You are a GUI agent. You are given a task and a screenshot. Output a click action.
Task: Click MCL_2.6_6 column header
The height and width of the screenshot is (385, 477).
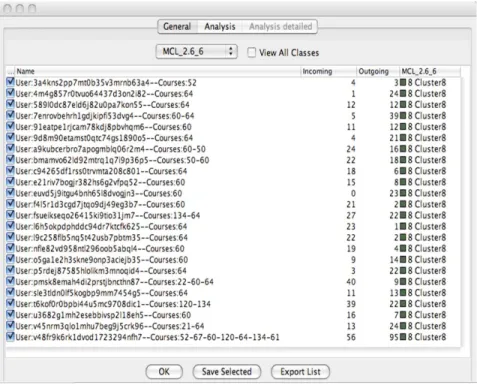430,71
